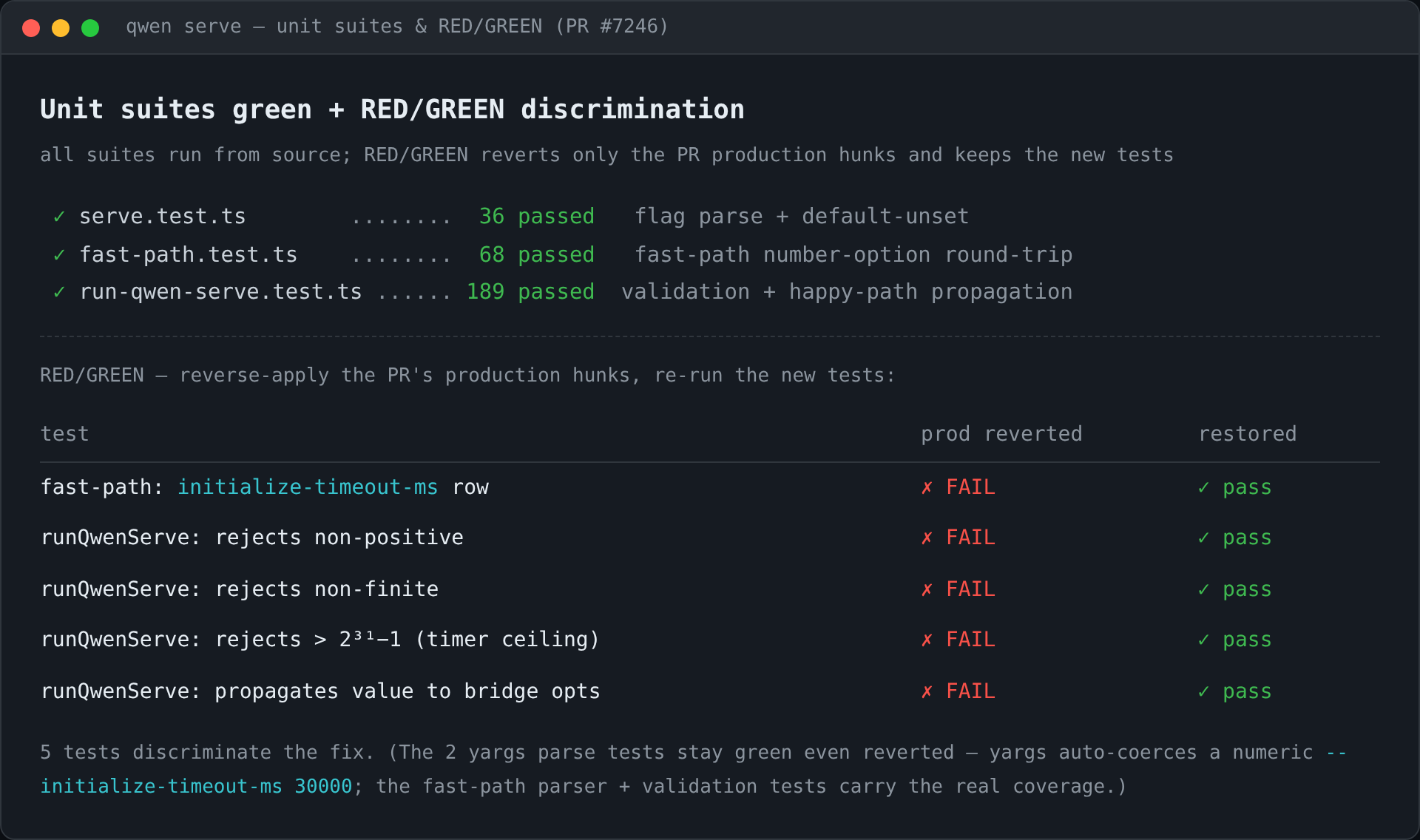Viewport: 1420px width, 840px height.
Task: Click the '36 passed' result text
Action: click(x=537, y=217)
